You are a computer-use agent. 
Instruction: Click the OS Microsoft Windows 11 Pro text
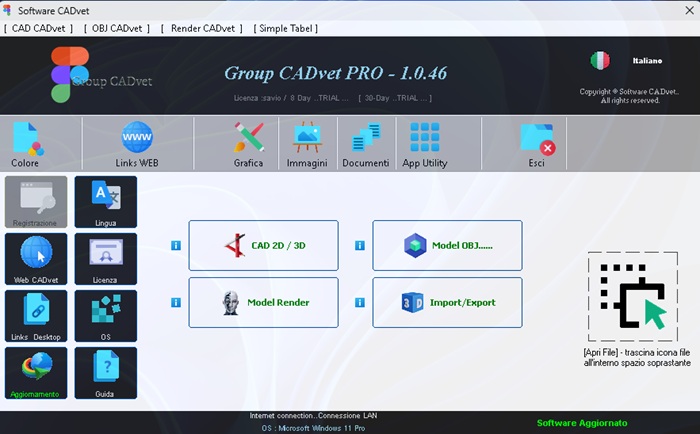pos(313,428)
